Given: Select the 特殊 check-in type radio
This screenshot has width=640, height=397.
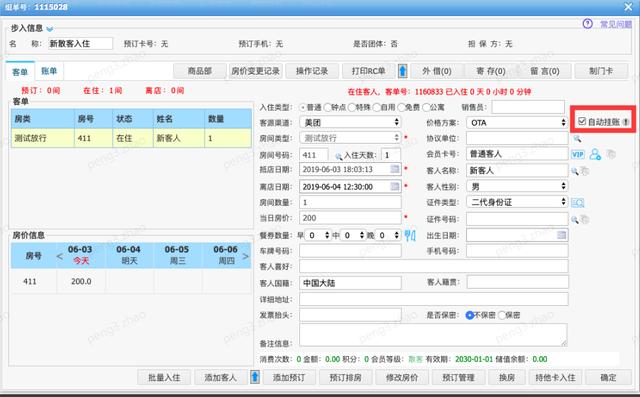Looking at the screenshot, I should point(352,108).
